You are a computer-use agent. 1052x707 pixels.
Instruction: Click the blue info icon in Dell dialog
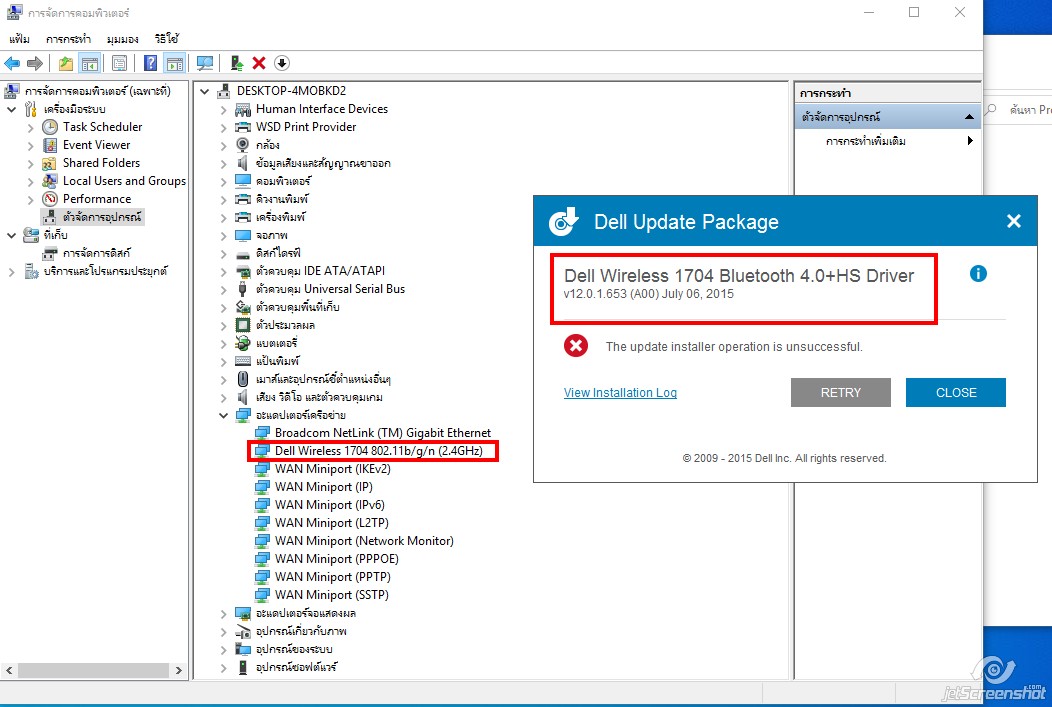click(x=978, y=273)
